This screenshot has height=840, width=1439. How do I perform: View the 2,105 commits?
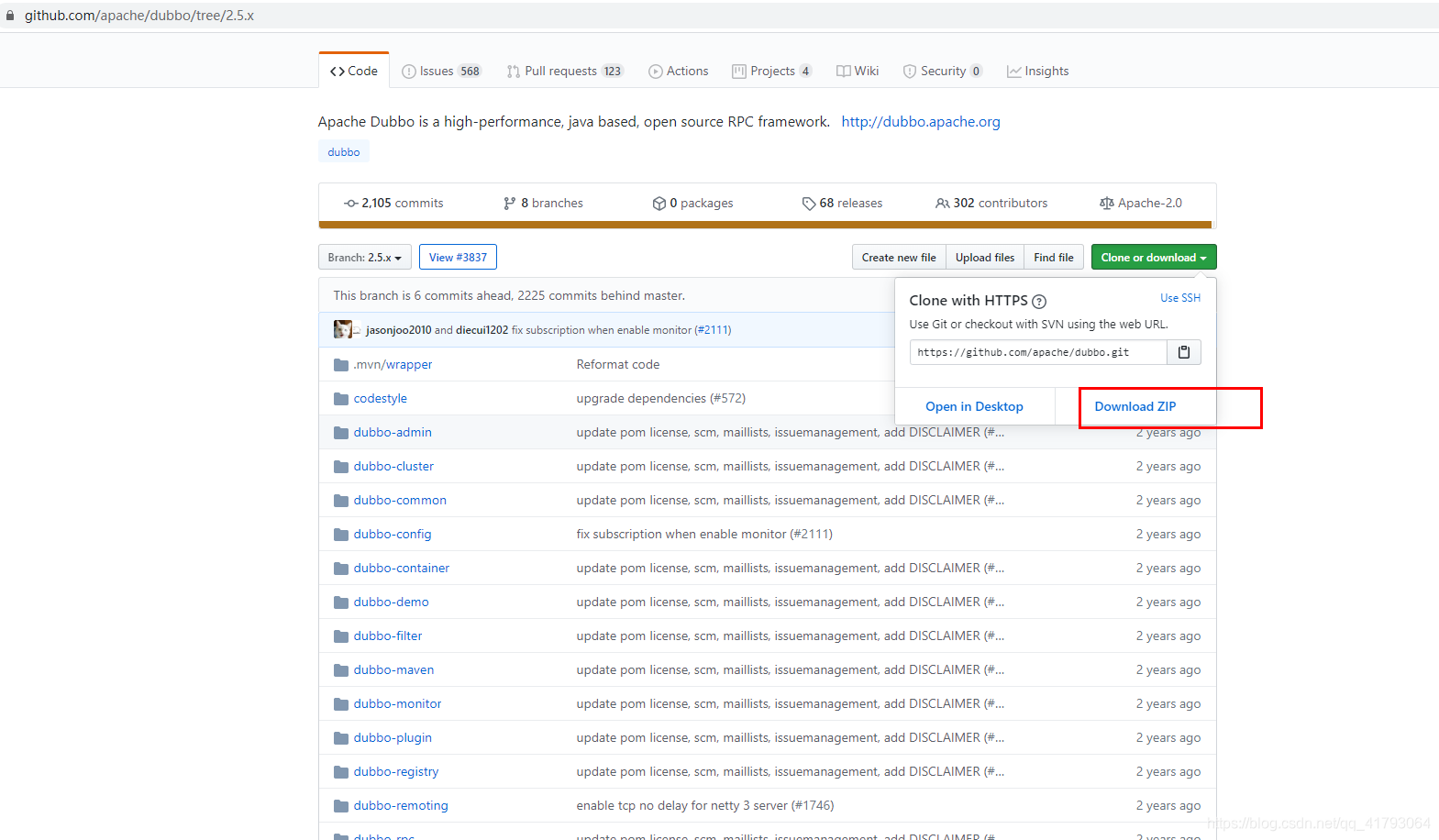pos(393,203)
